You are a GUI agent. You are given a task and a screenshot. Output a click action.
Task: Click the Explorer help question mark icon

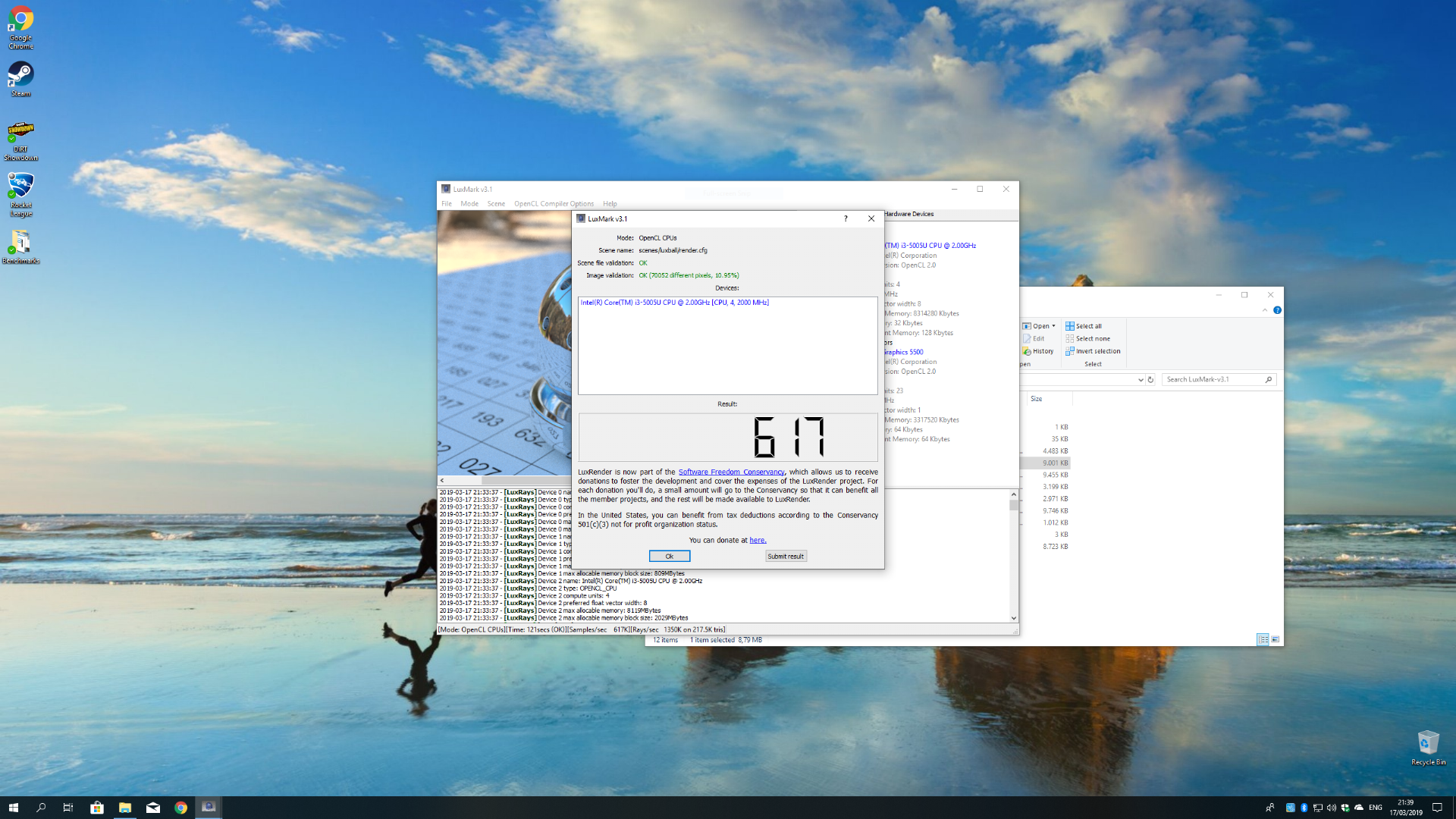[x=1277, y=310]
